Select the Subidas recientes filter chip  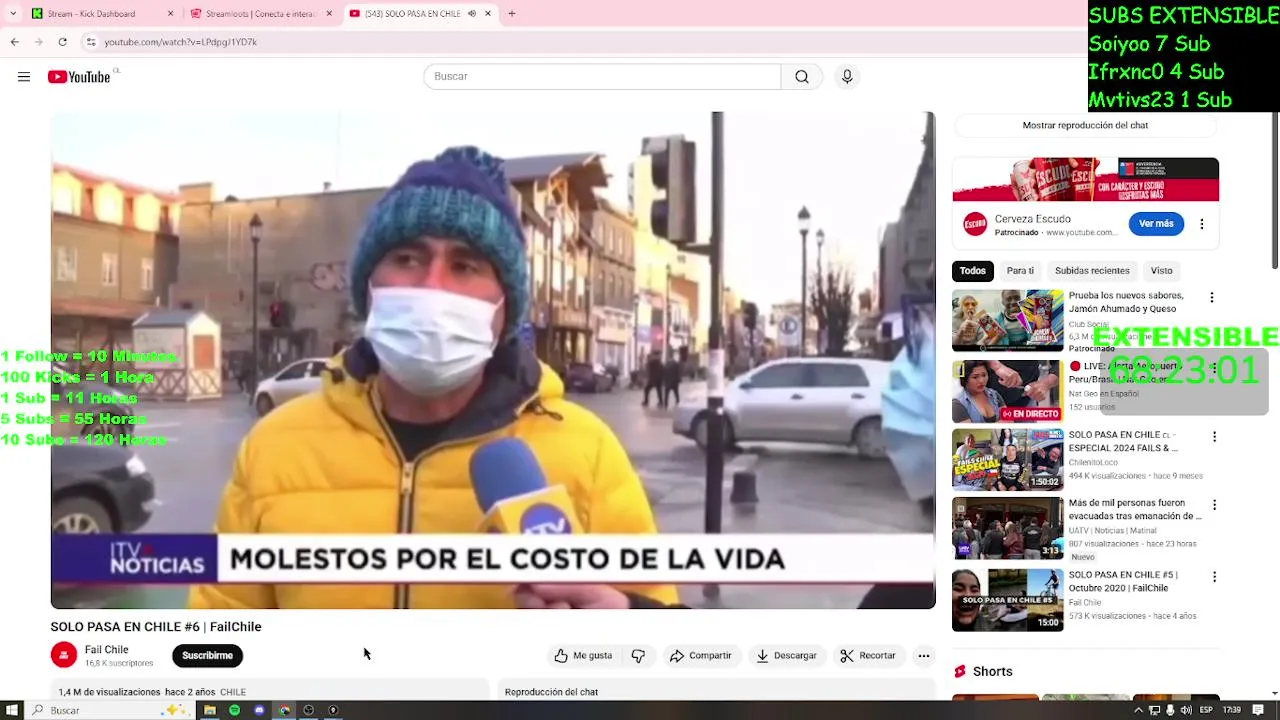[1092, 271]
